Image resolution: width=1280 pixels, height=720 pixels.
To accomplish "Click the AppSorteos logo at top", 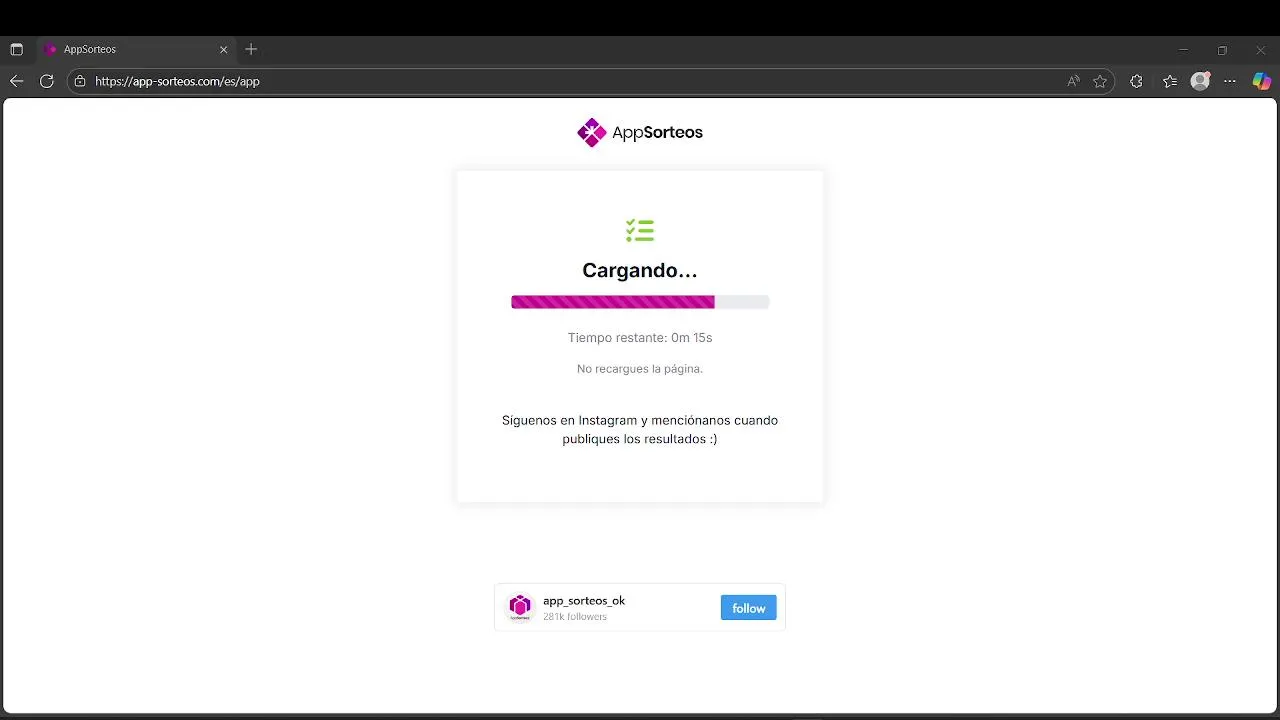I will (x=640, y=132).
